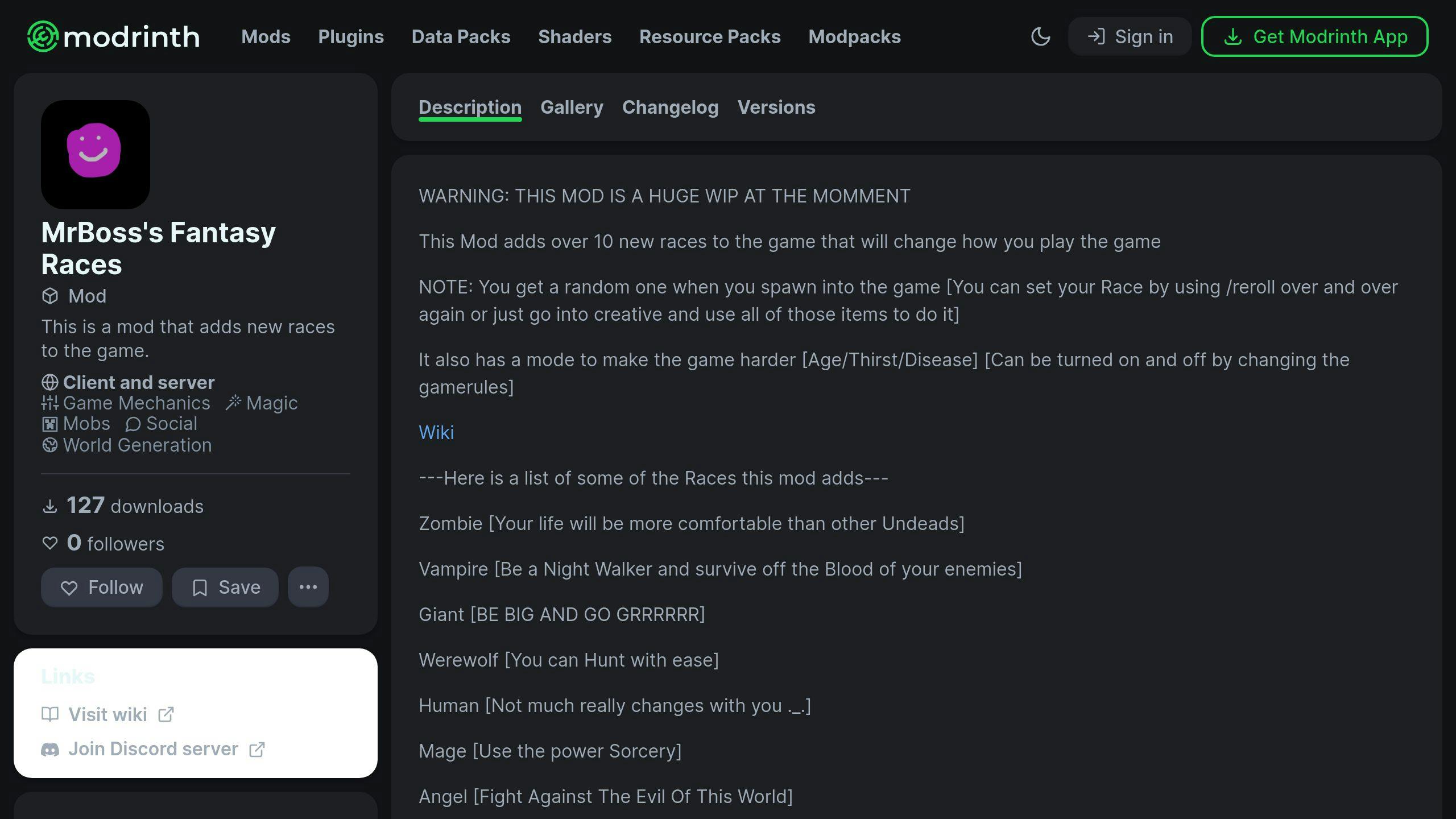This screenshot has height=819, width=1456.
Task: Expand the three-dot more options menu
Action: 308,587
